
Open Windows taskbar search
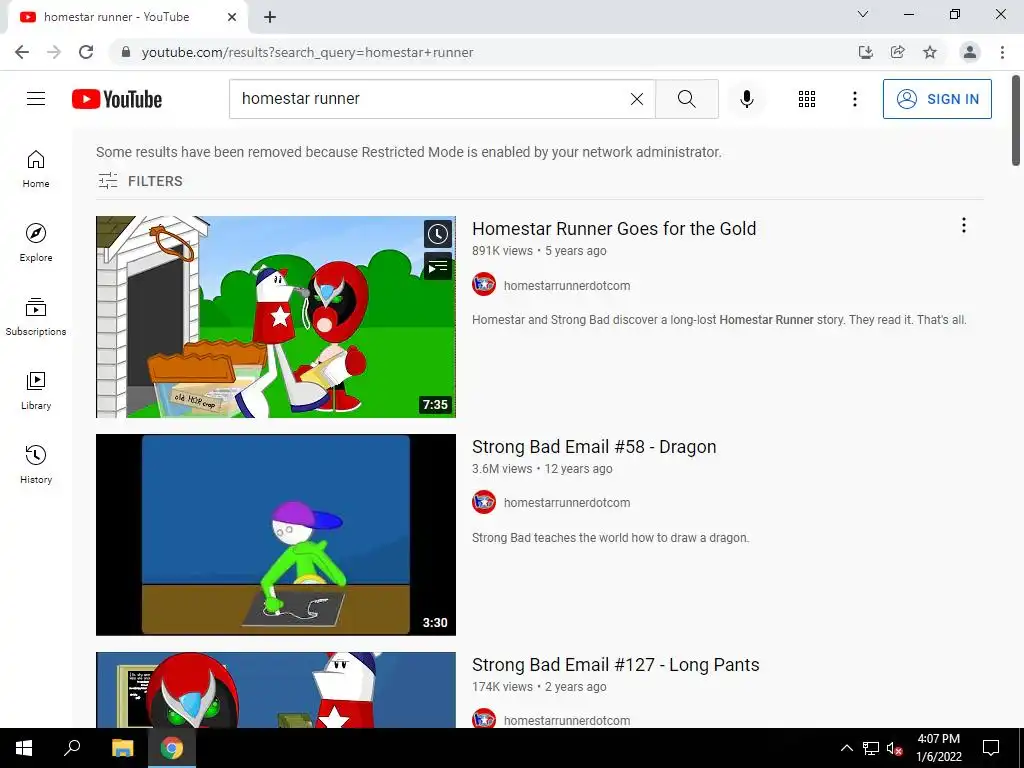(x=72, y=748)
